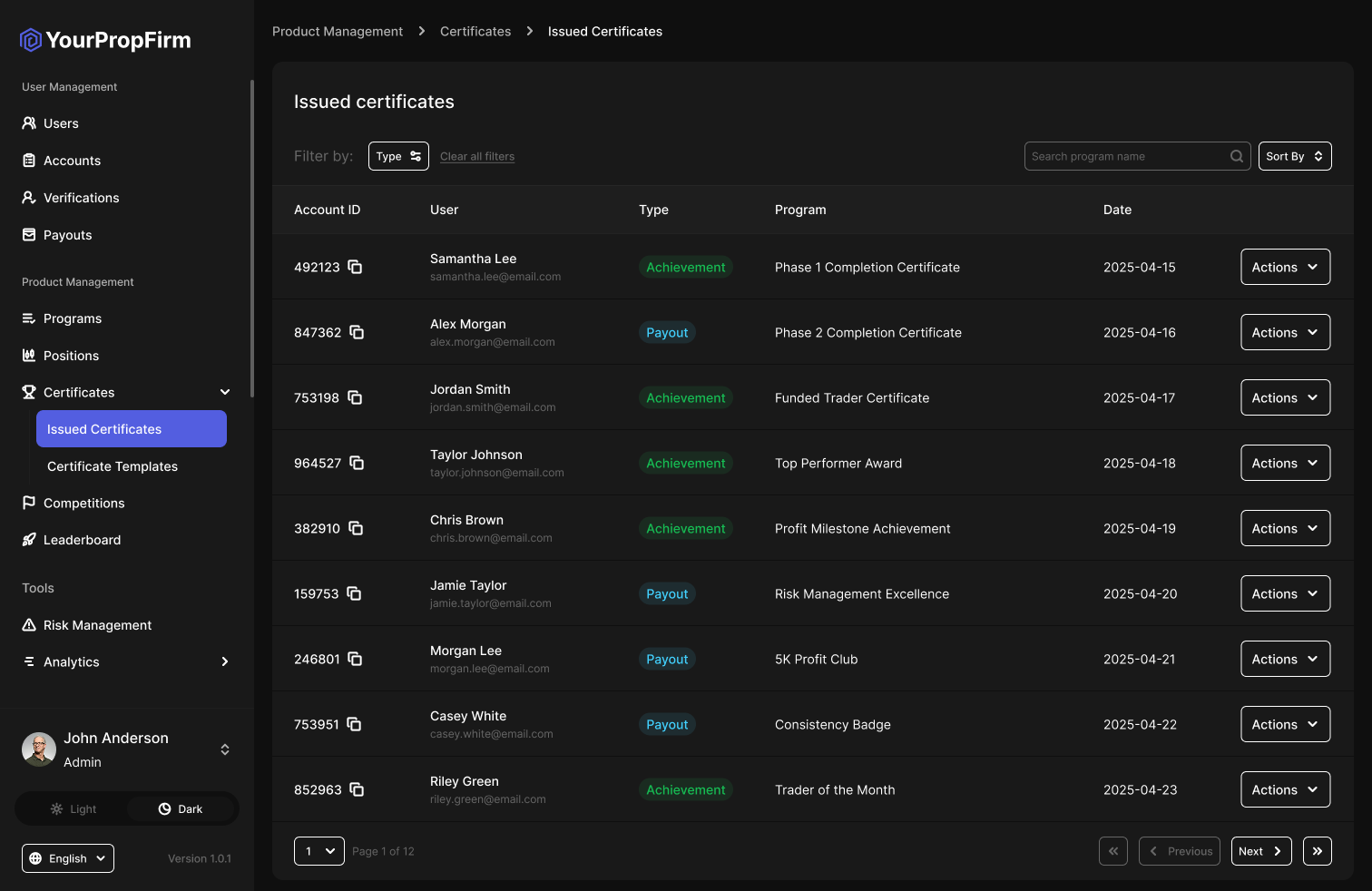Open Certificate Templates in sidebar
This screenshot has height=891, width=1372.
click(113, 466)
